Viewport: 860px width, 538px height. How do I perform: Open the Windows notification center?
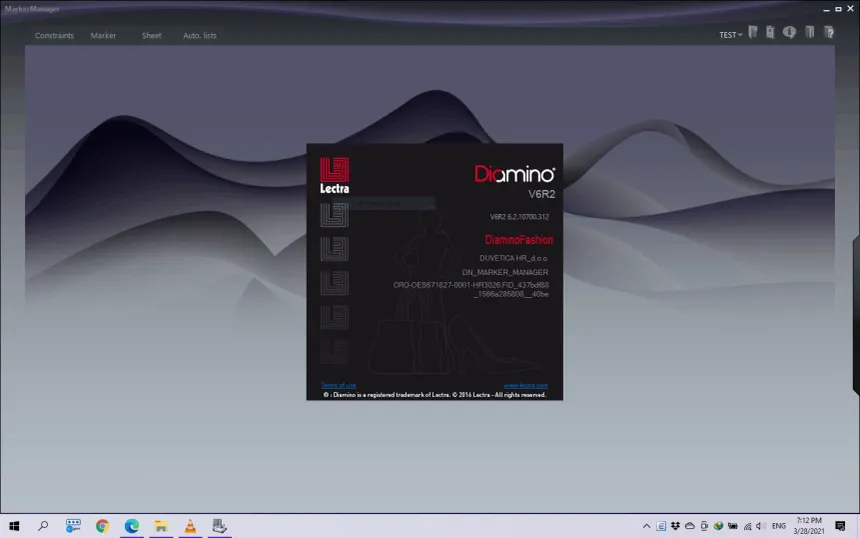[838, 526]
